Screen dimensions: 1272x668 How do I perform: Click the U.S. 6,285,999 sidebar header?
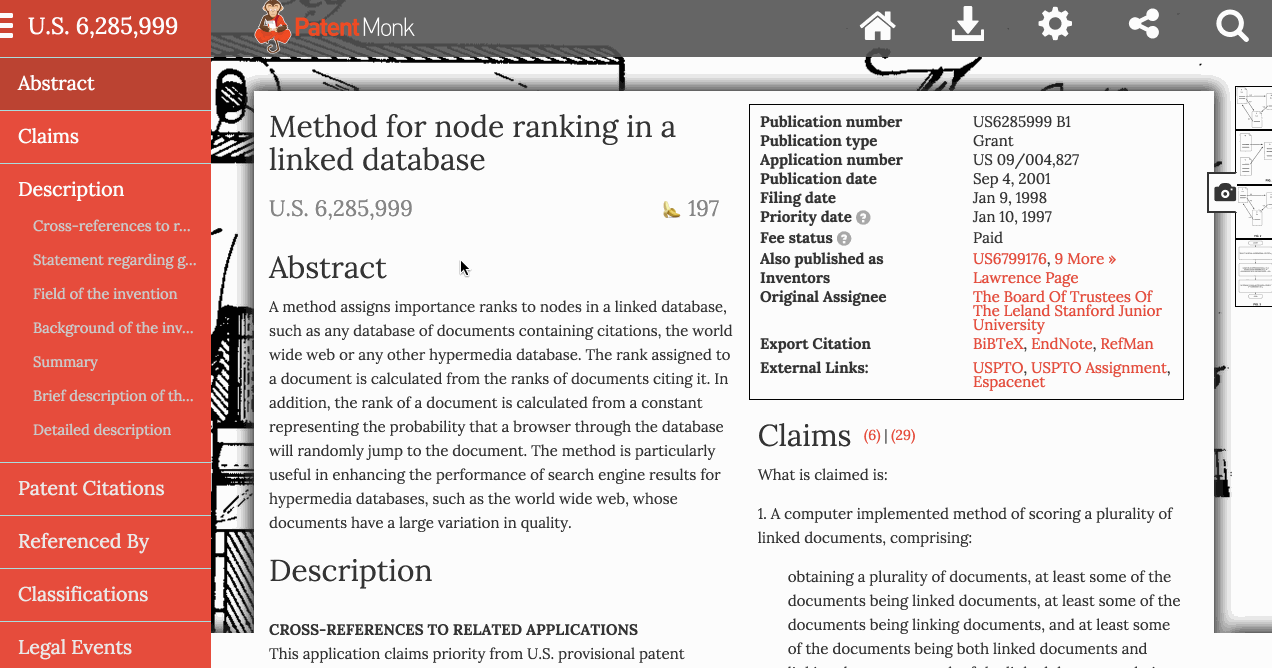point(103,26)
